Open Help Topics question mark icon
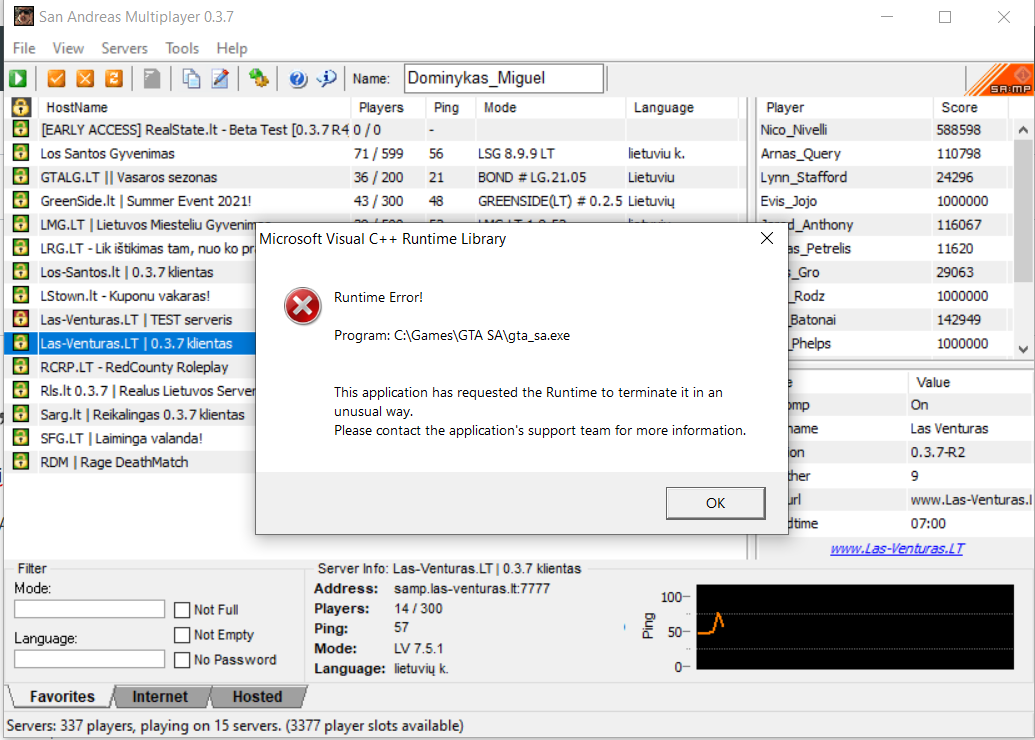The image size is (1035, 740). [x=298, y=79]
